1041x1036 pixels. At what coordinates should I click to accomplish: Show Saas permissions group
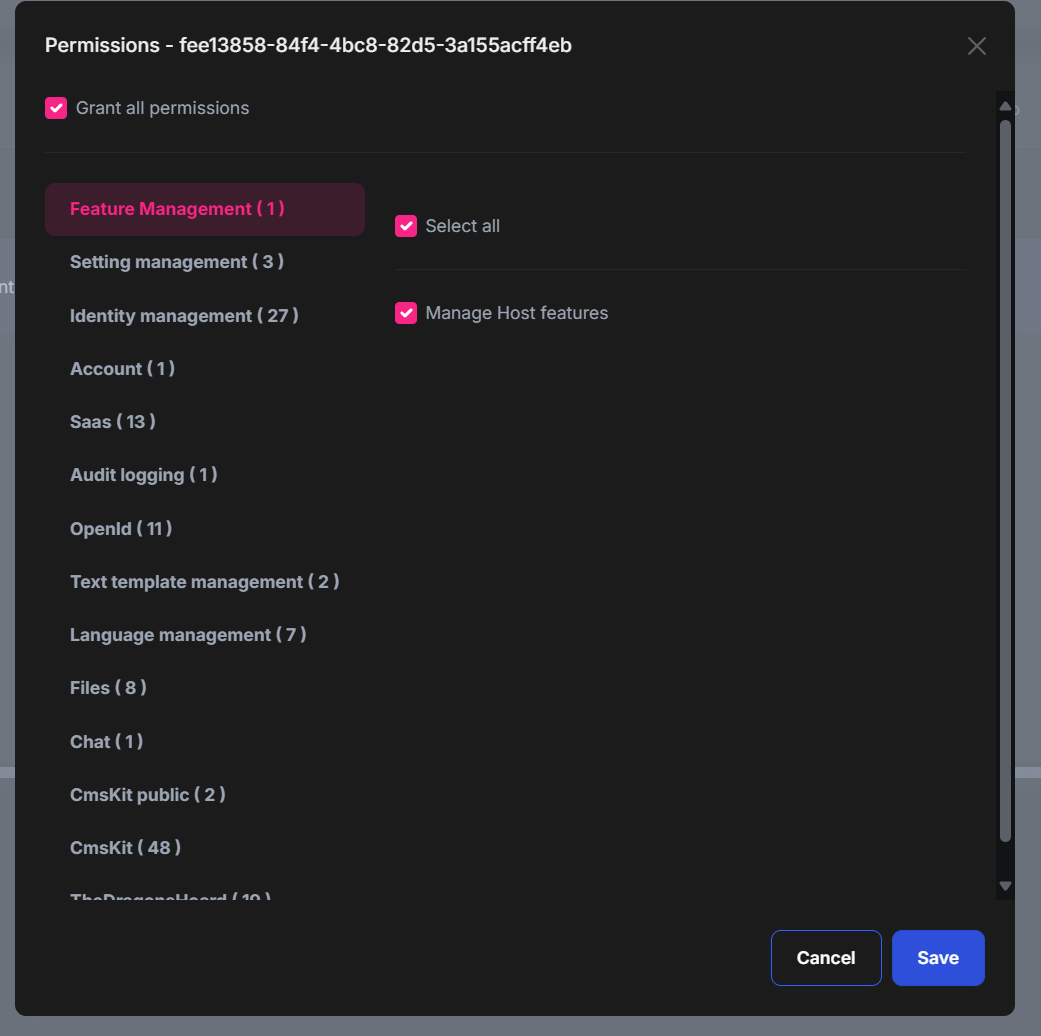pyautogui.click(x=113, y=422)
